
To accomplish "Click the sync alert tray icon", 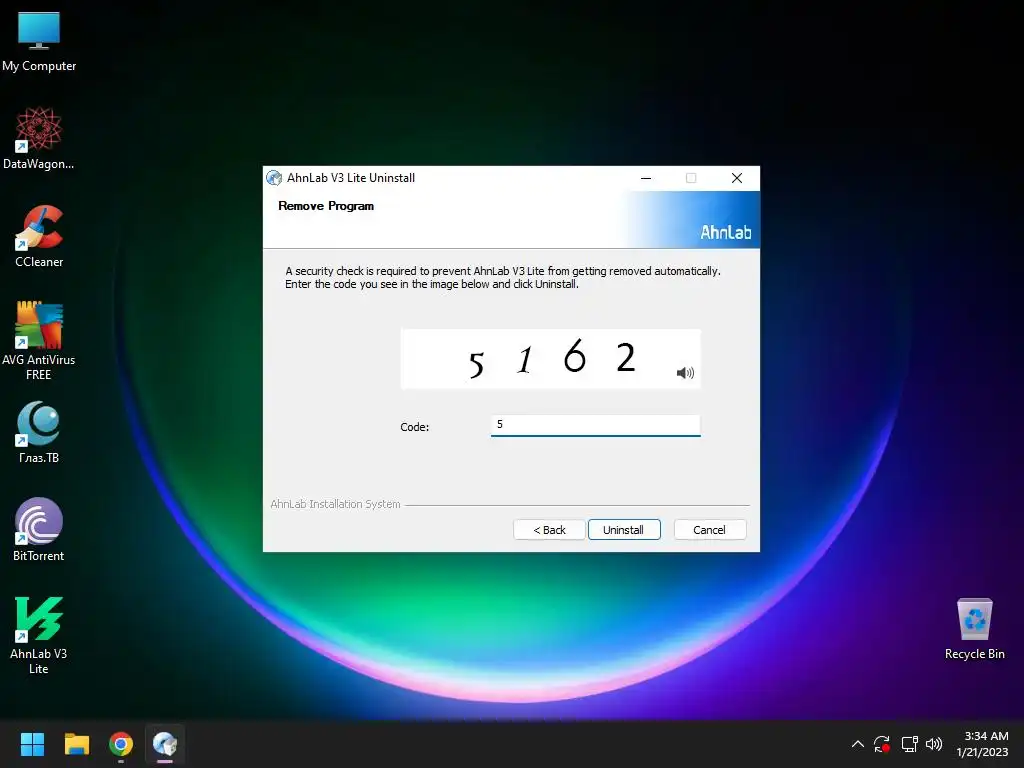I will pos(882,744).
